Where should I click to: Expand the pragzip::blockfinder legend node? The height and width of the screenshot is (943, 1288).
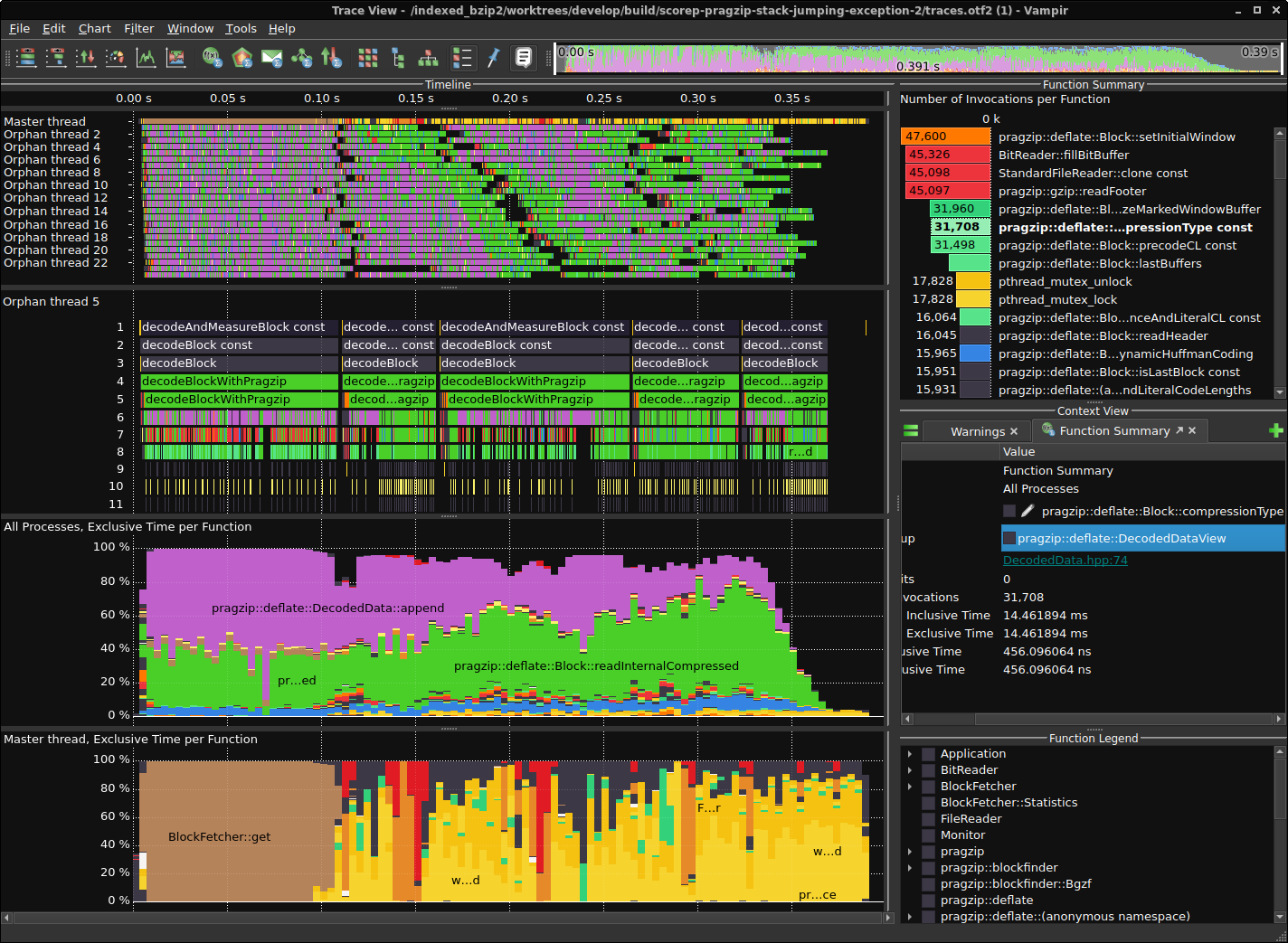pyautogui.click(x=910, y=868)
